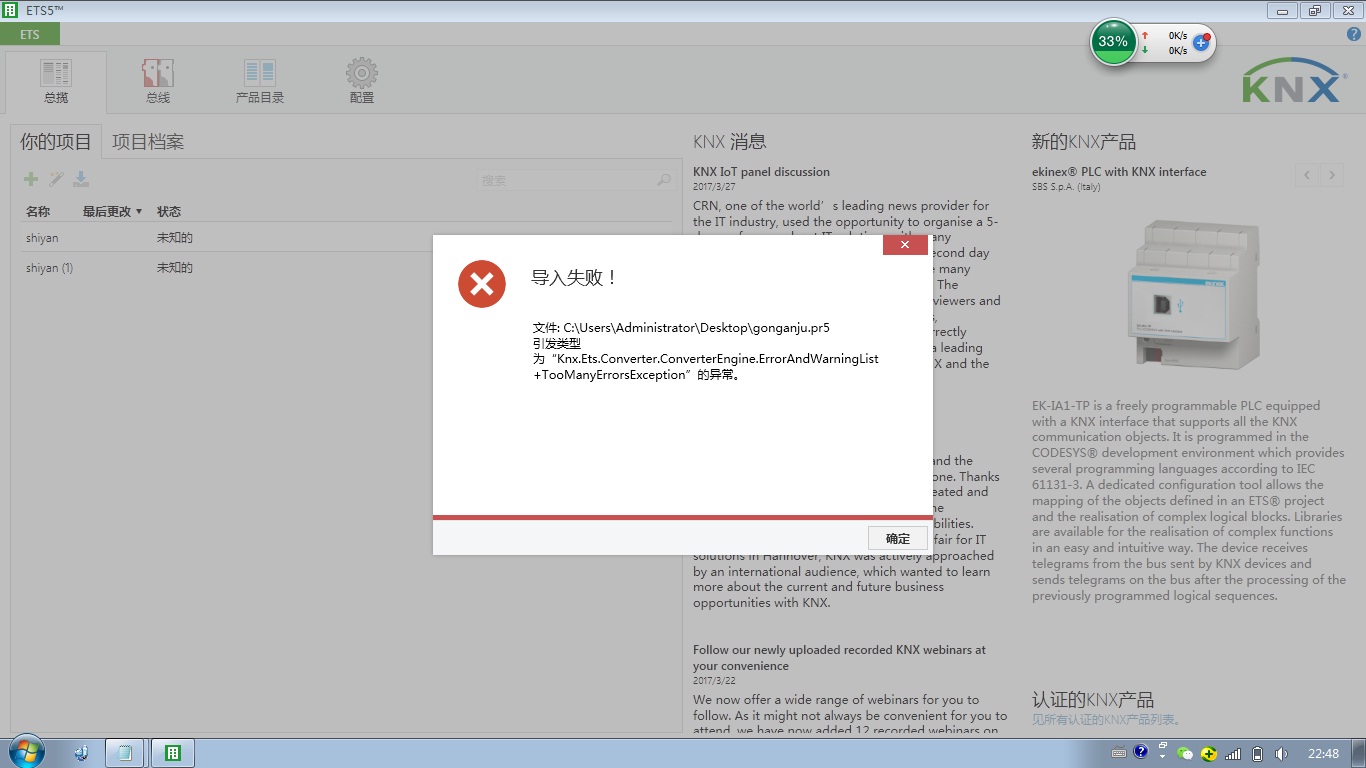1366x768 pixels.
Task: Click the help question mark icon
Action: pos(1354,34)
